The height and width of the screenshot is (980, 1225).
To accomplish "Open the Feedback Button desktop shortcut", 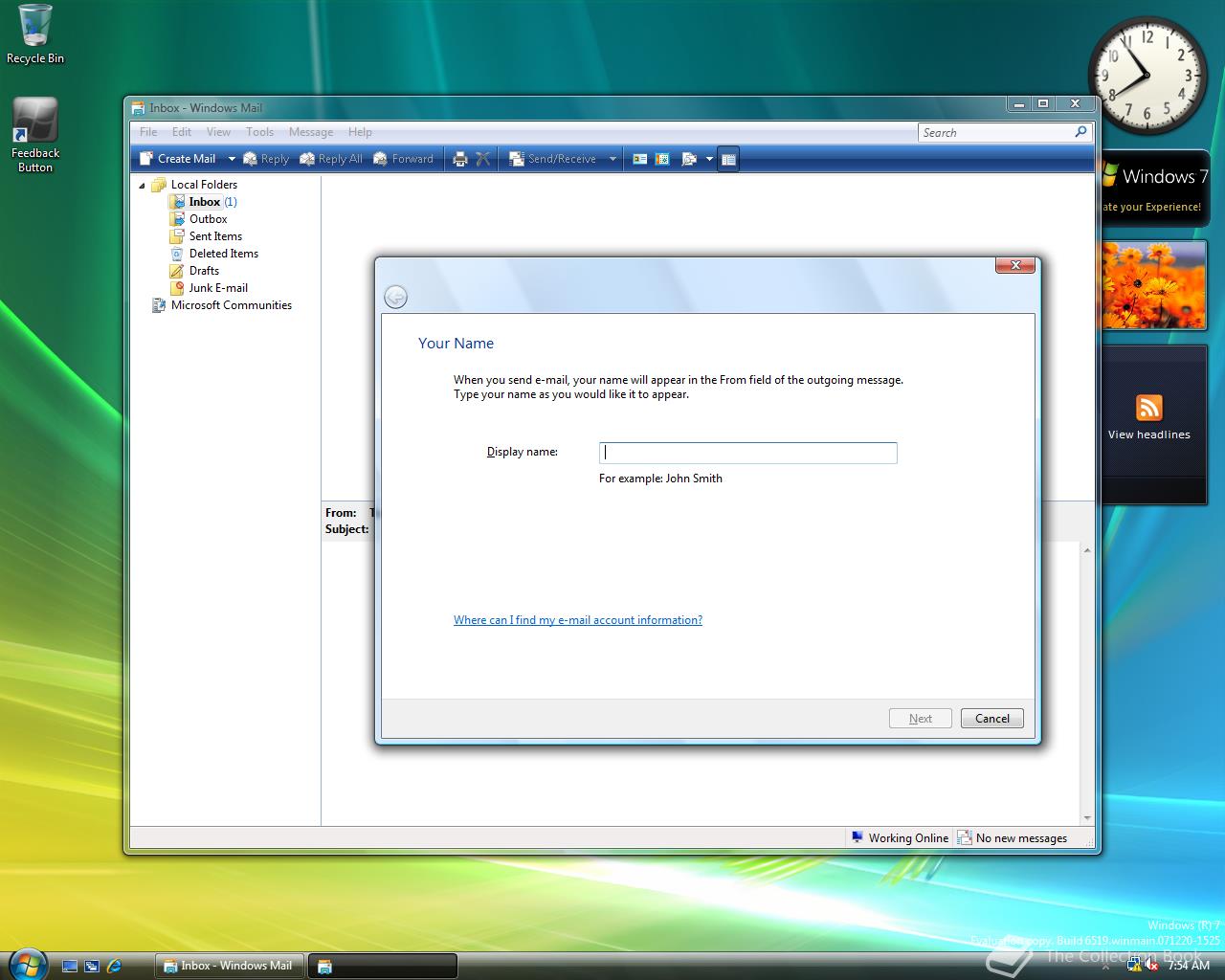I will [x=35, y=136].
